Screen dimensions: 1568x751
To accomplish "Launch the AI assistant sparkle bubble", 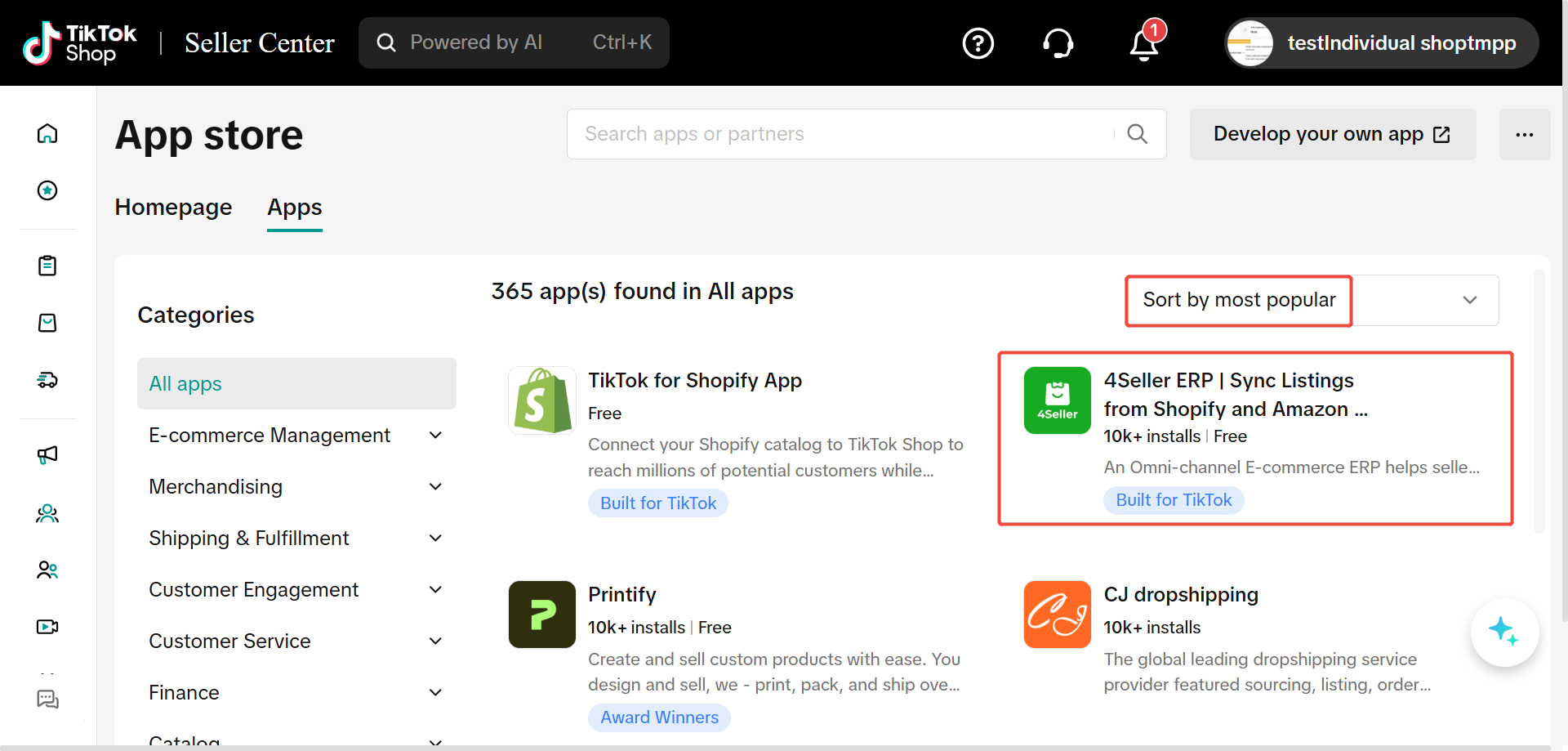I will click(1505, 632).
